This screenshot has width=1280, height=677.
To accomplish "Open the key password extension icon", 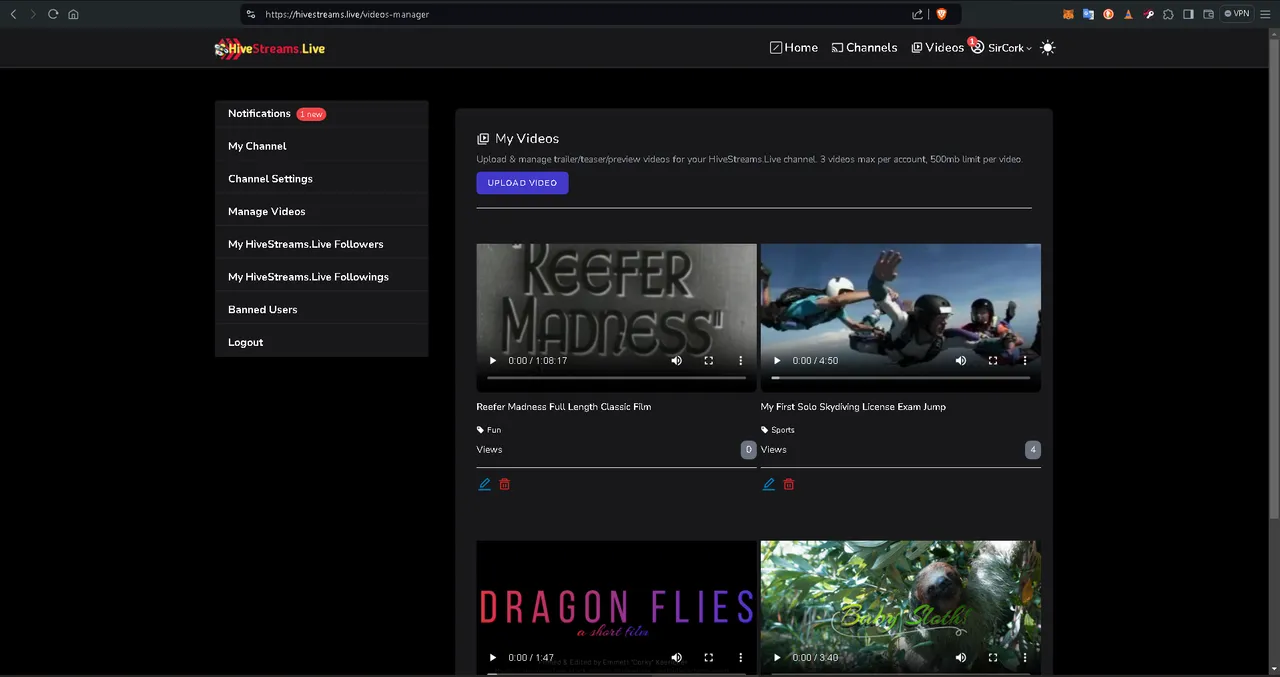I will (1149, 14).
